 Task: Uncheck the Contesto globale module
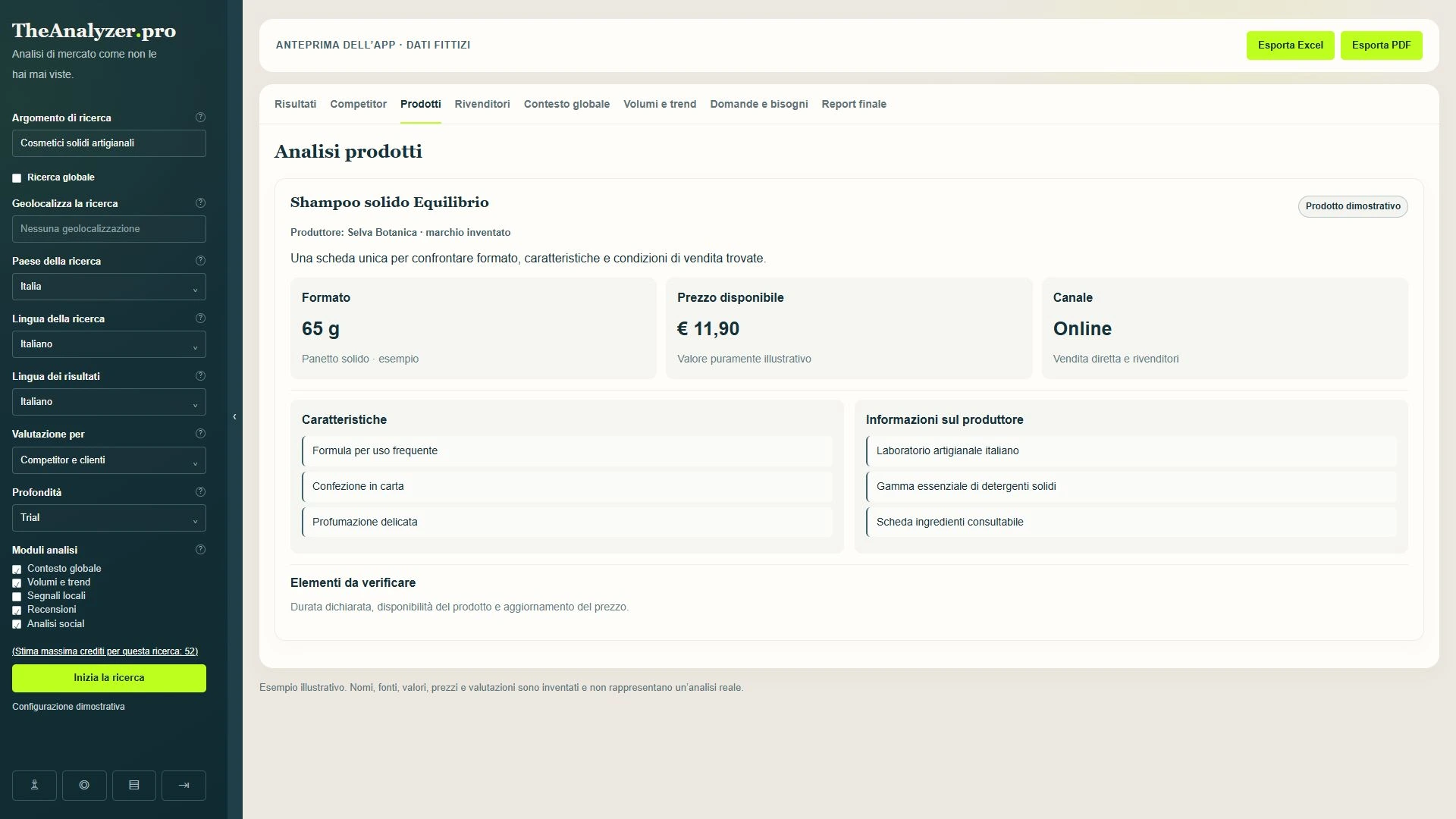(x=17, y=570)
